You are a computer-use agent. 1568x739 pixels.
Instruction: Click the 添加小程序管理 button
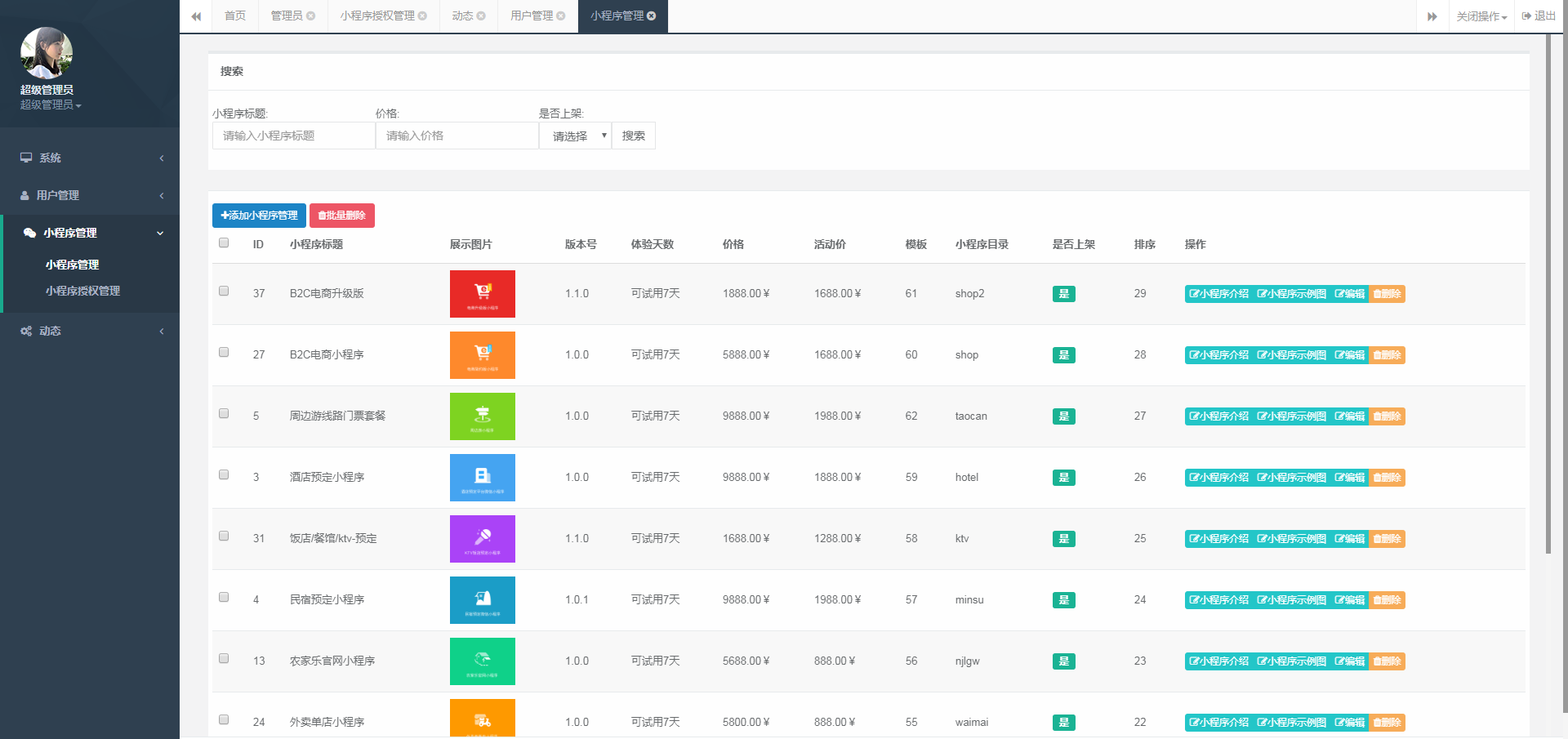coord(259,216)
